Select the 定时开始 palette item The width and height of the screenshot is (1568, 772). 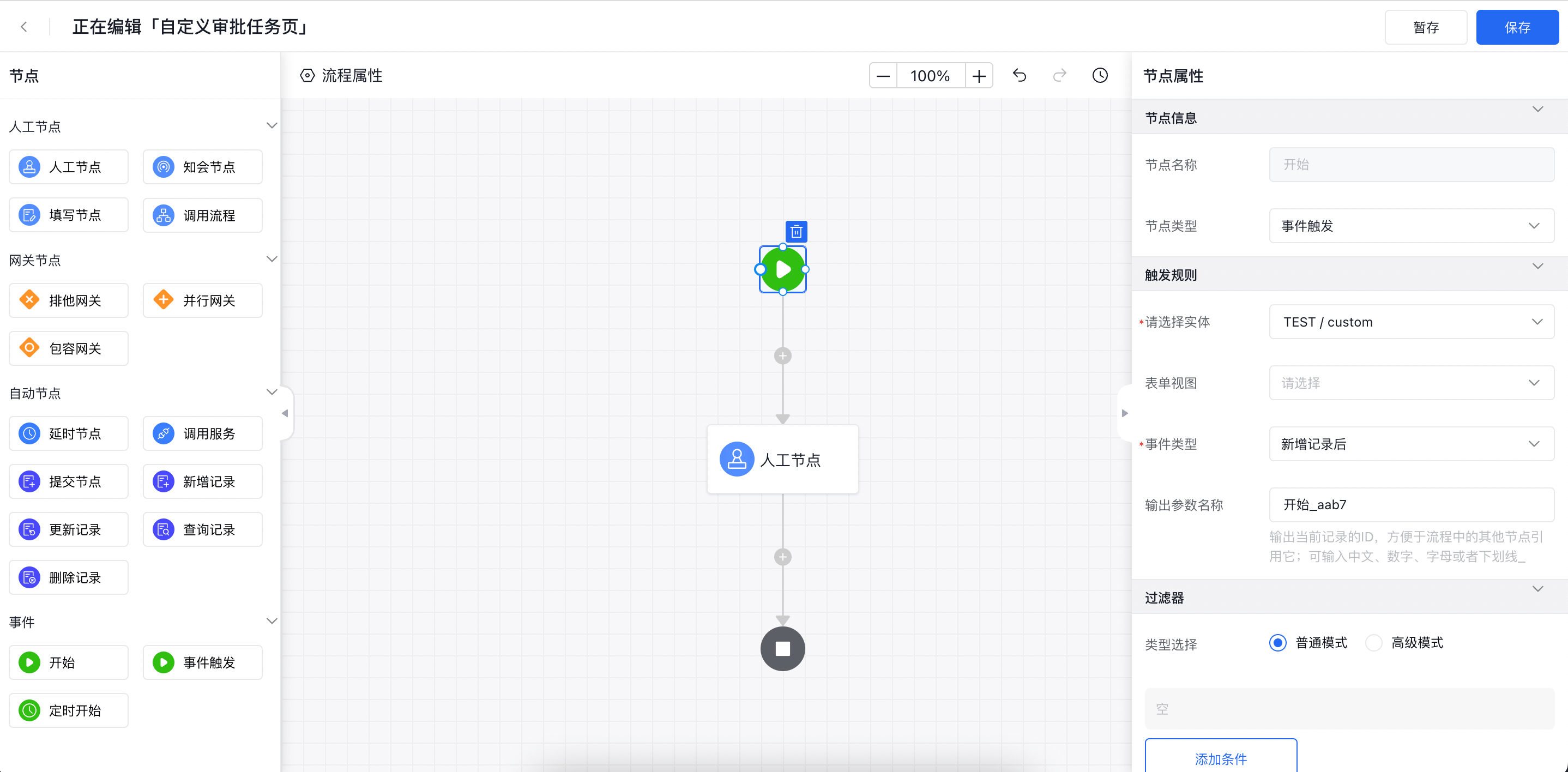69,710
